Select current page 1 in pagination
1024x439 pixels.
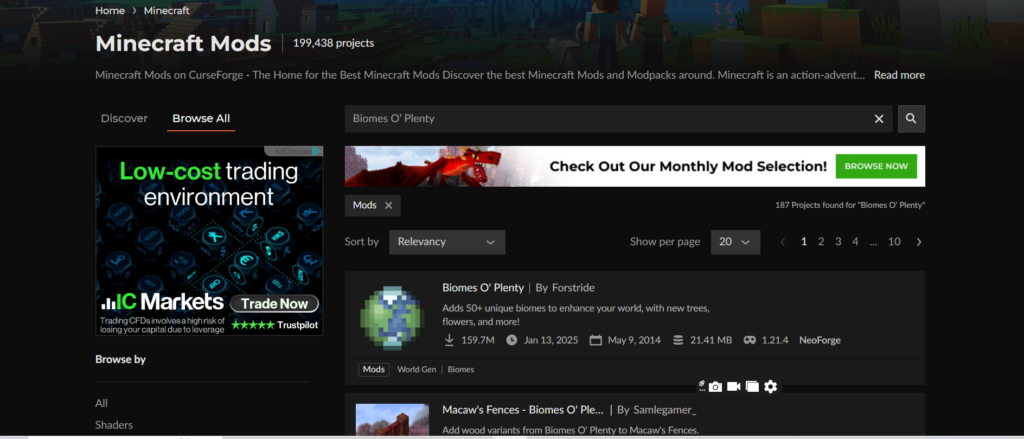coord(804,242)
